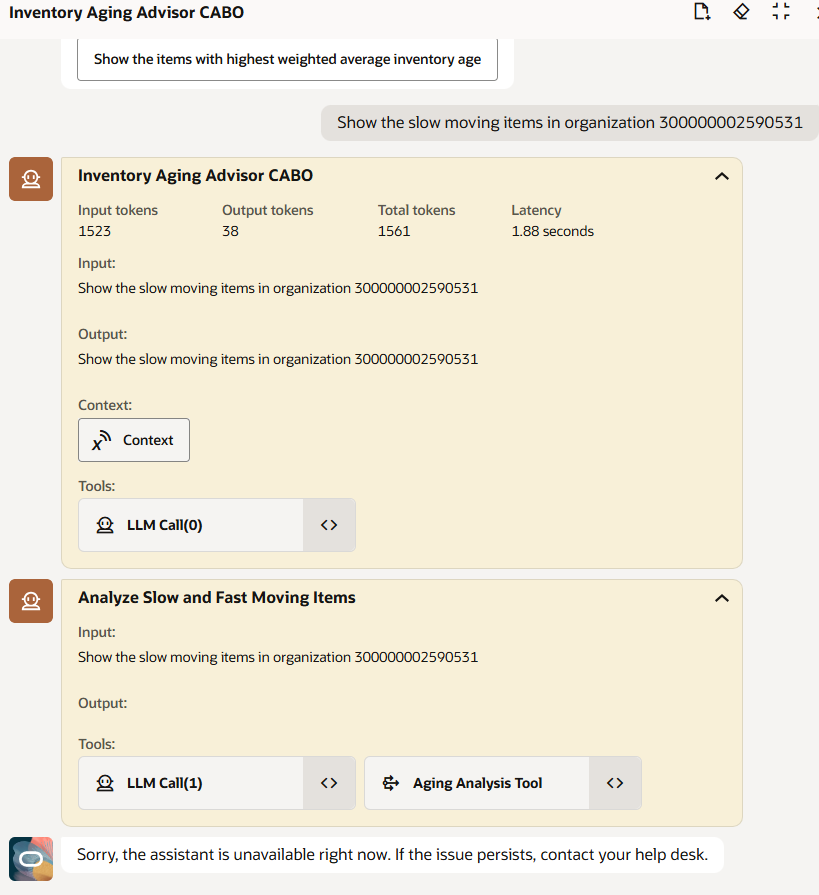Viewport: 819px width, 895px height.
Task: Open the Aging Analysis Tool entry
Action: pyautogui.click(x=477, y=783)
